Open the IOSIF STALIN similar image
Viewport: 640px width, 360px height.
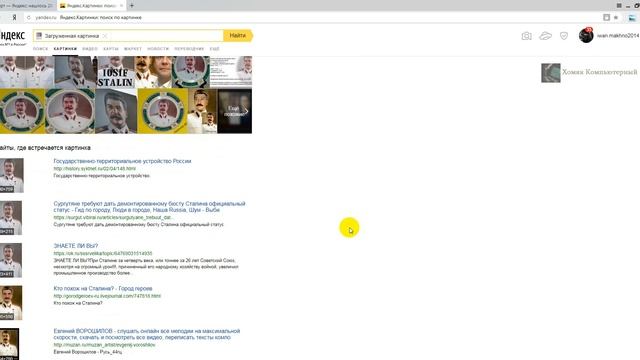click(x=116, y=72)
